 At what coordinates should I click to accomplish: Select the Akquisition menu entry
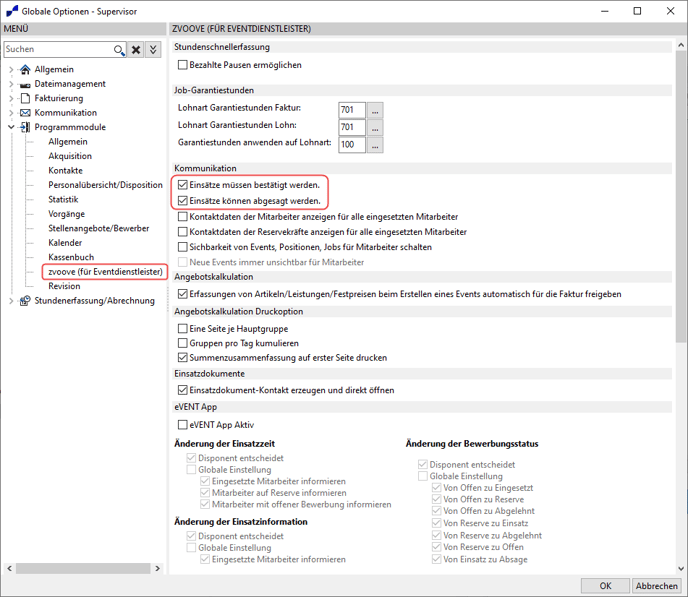click(70, 156)
